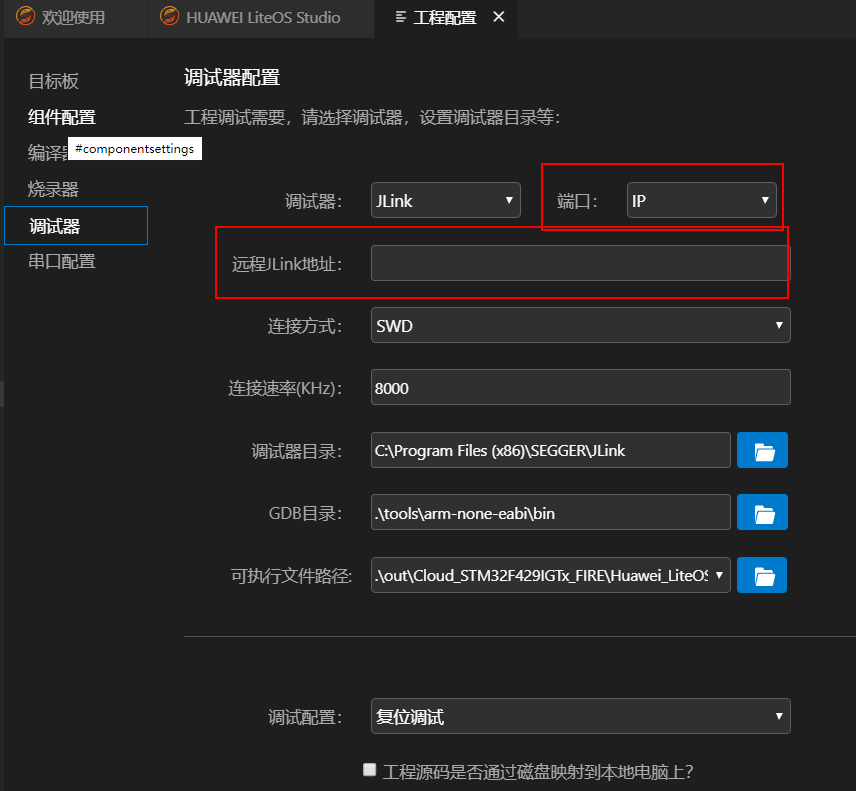Image resolution: width=856 pixels, height=791 pixels.
Task: Open 串口配置 settings section
Action: (62, 261)
